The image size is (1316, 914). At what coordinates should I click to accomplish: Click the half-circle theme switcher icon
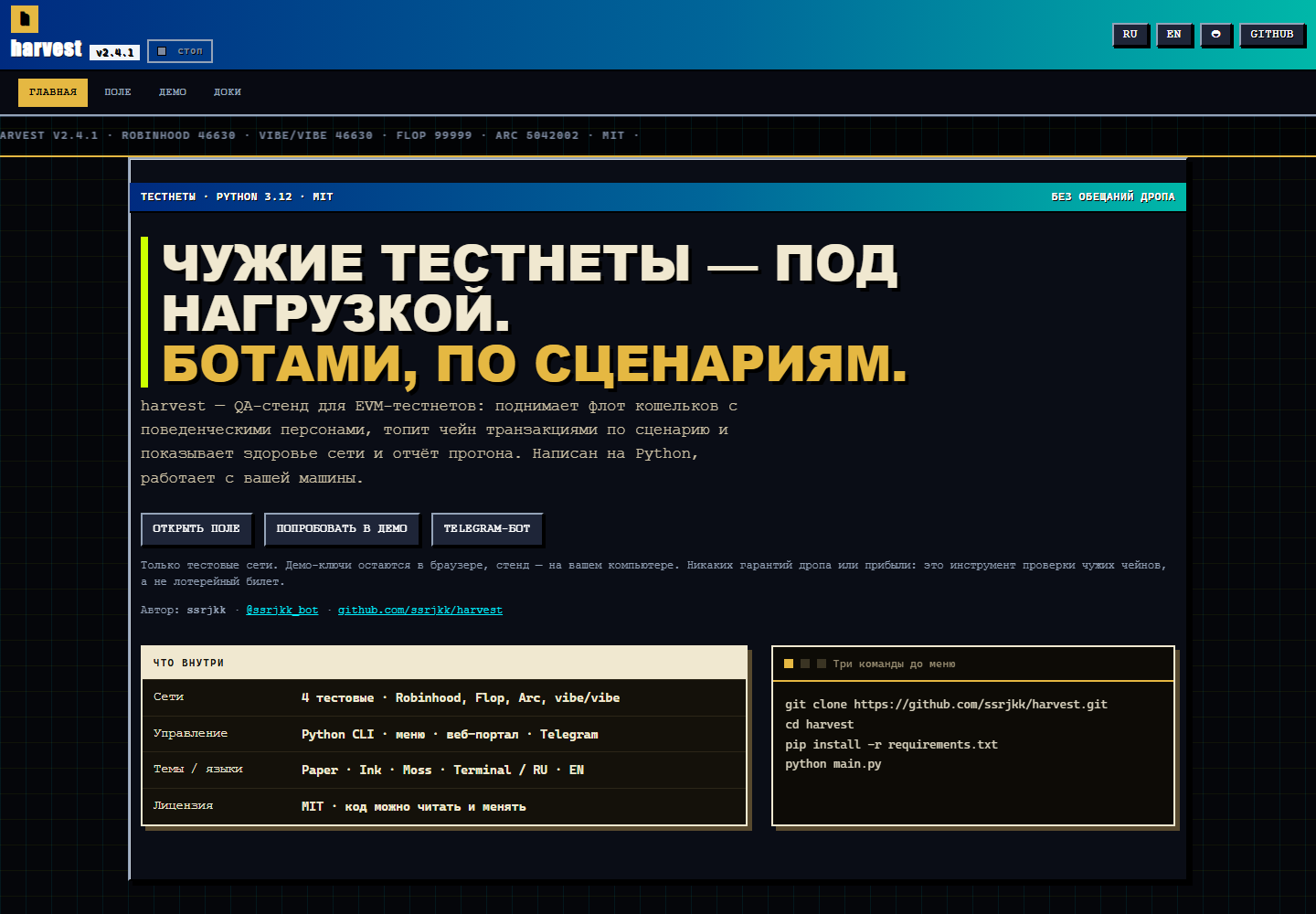coord(1215,35)
